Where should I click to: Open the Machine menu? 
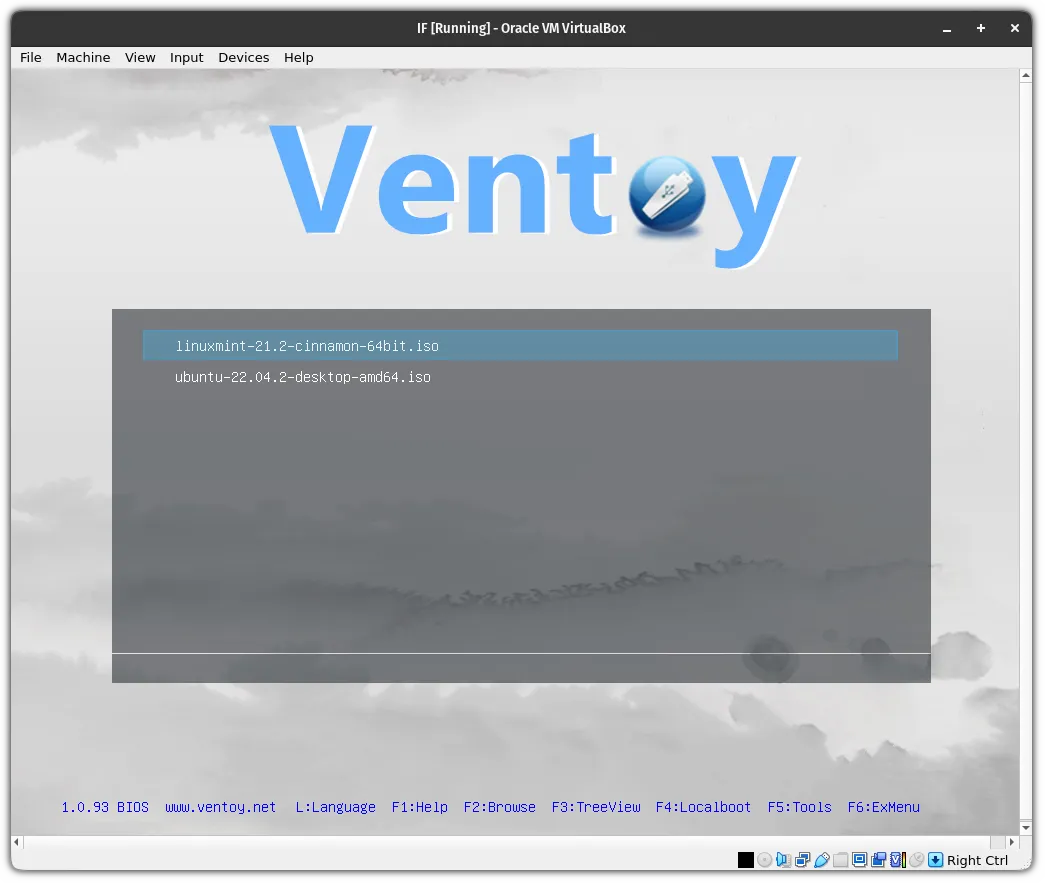tap(83, 57)
